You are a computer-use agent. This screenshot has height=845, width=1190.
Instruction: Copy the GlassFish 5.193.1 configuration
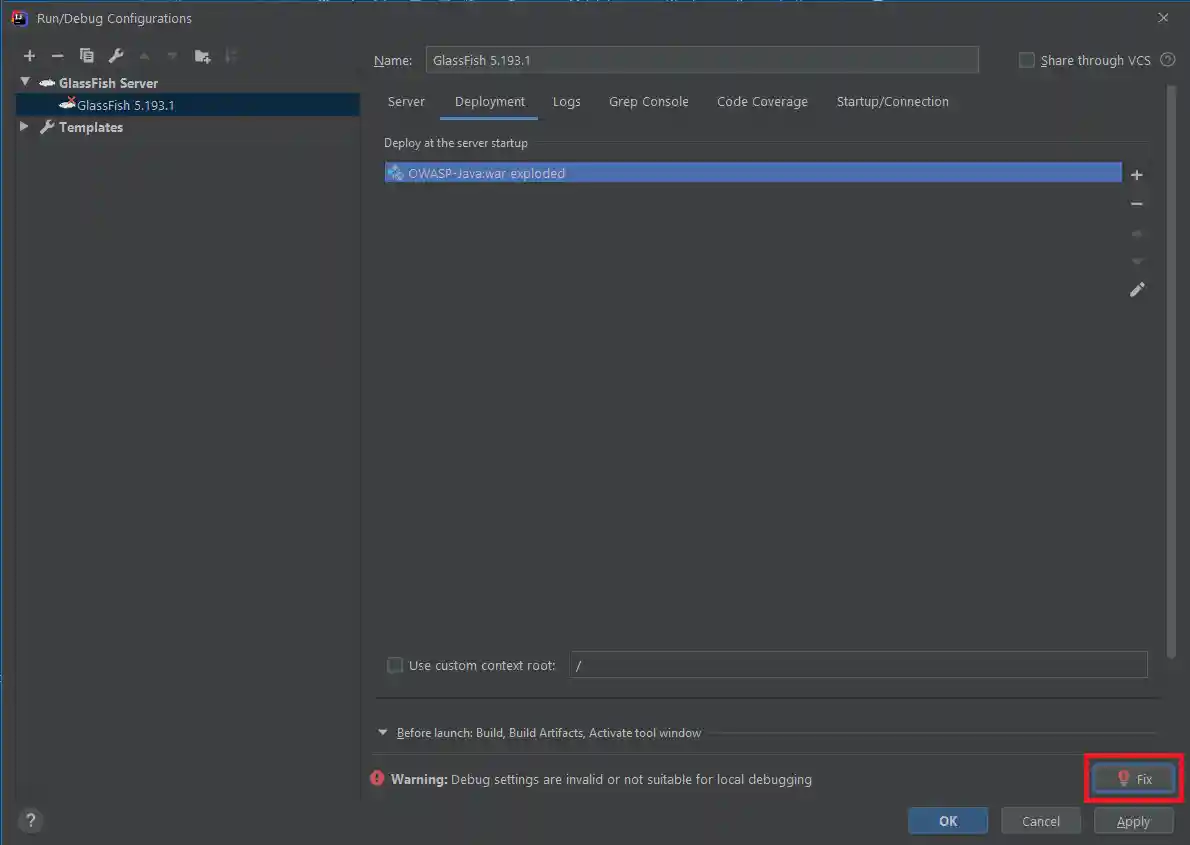pos(86,55)
